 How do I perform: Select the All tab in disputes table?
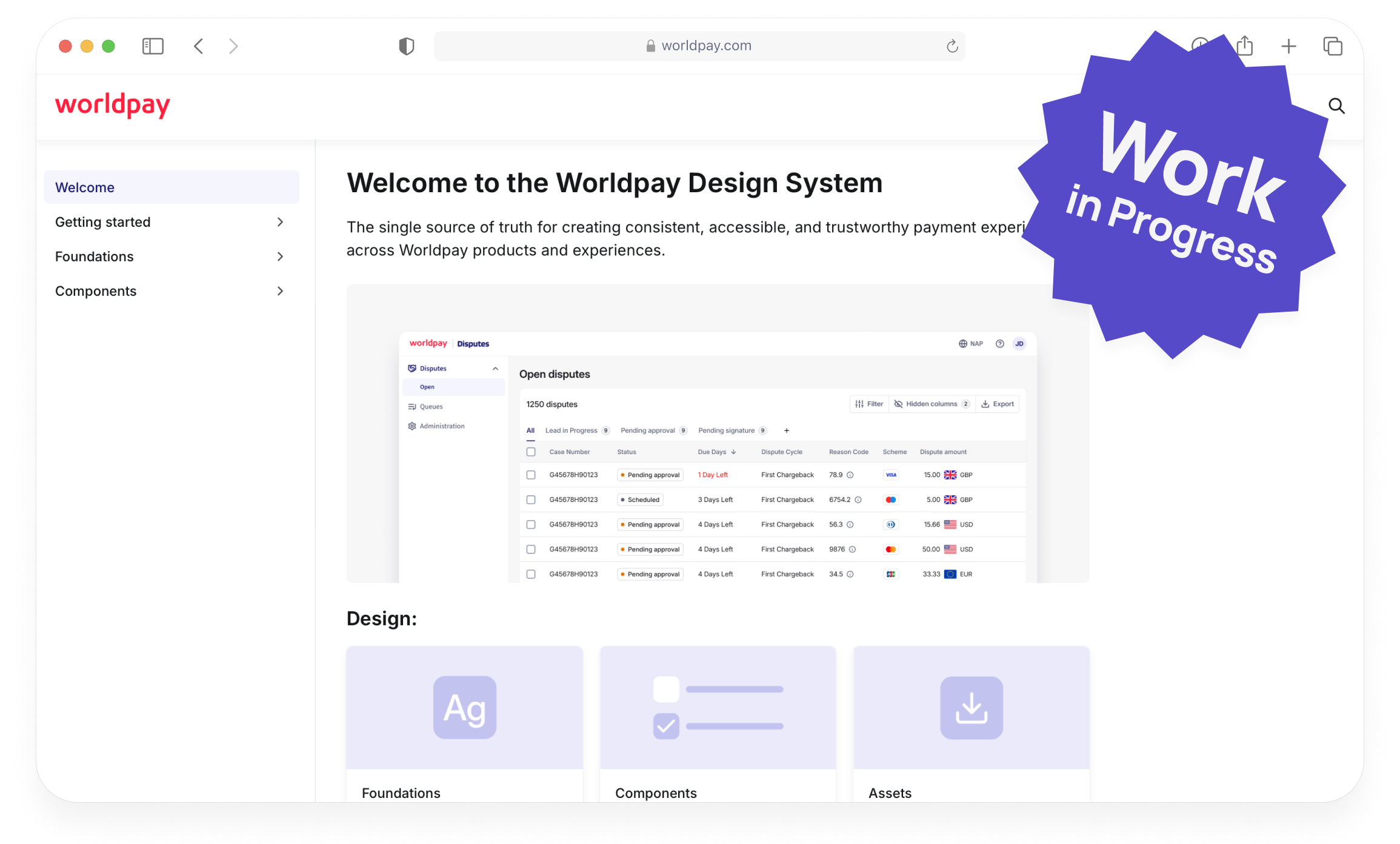pyautogui.click(x=530, y=431)
